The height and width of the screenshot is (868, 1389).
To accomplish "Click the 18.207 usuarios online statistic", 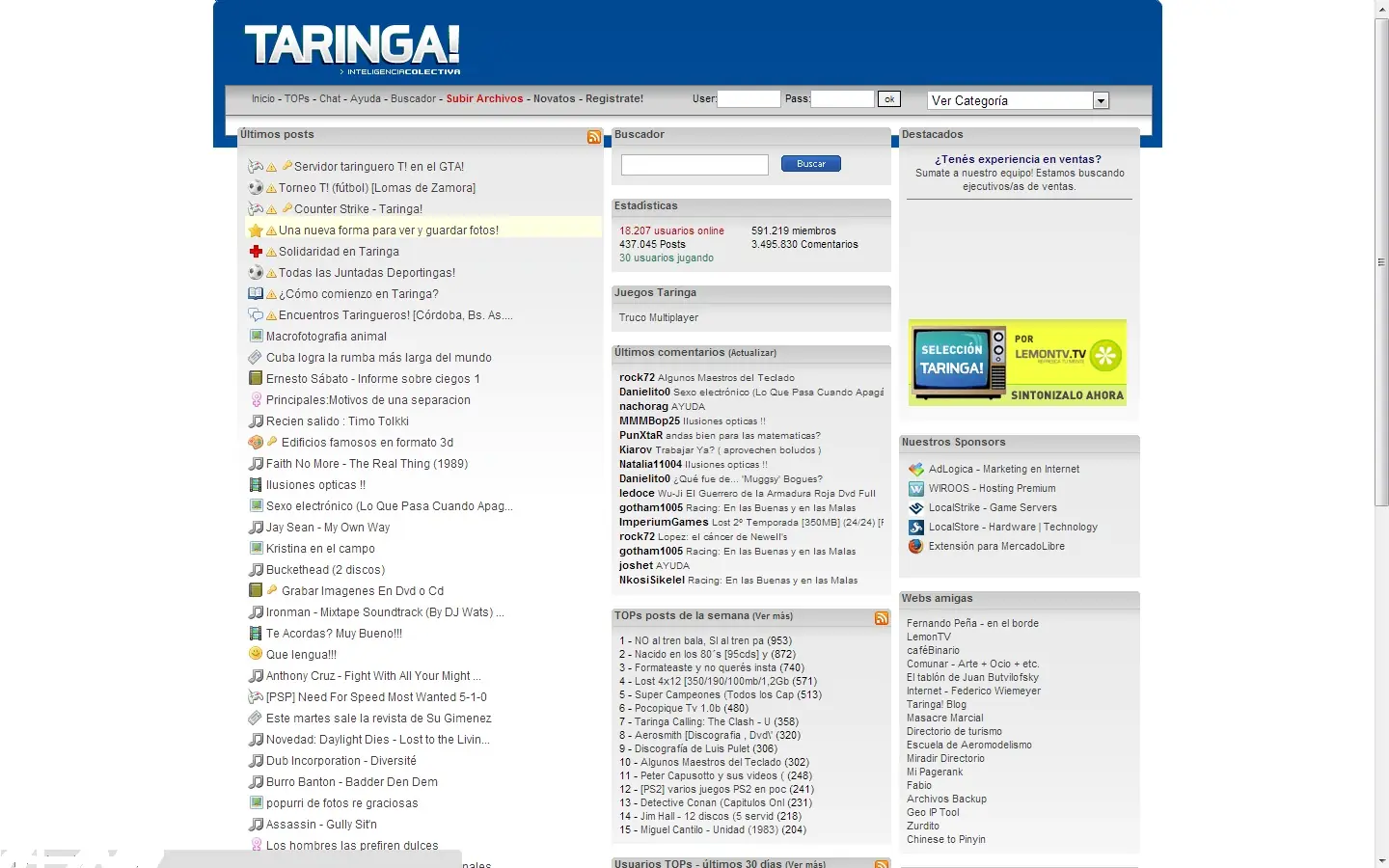I will (x=671, y=231).
